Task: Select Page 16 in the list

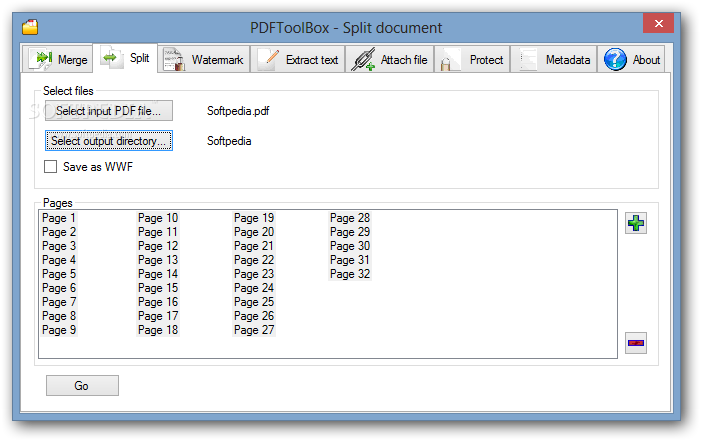Action: click(x=158, y=302)
